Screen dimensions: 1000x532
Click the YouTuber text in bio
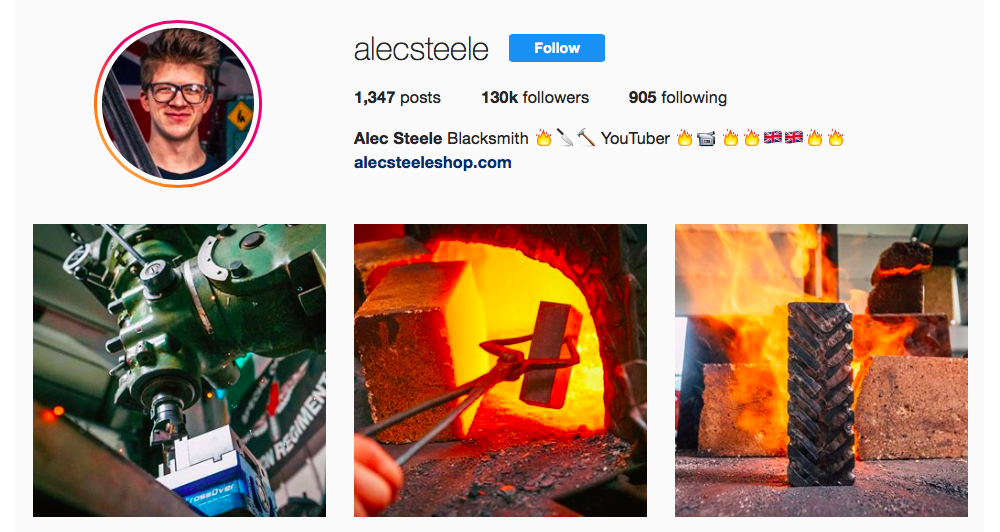point(635,138)
